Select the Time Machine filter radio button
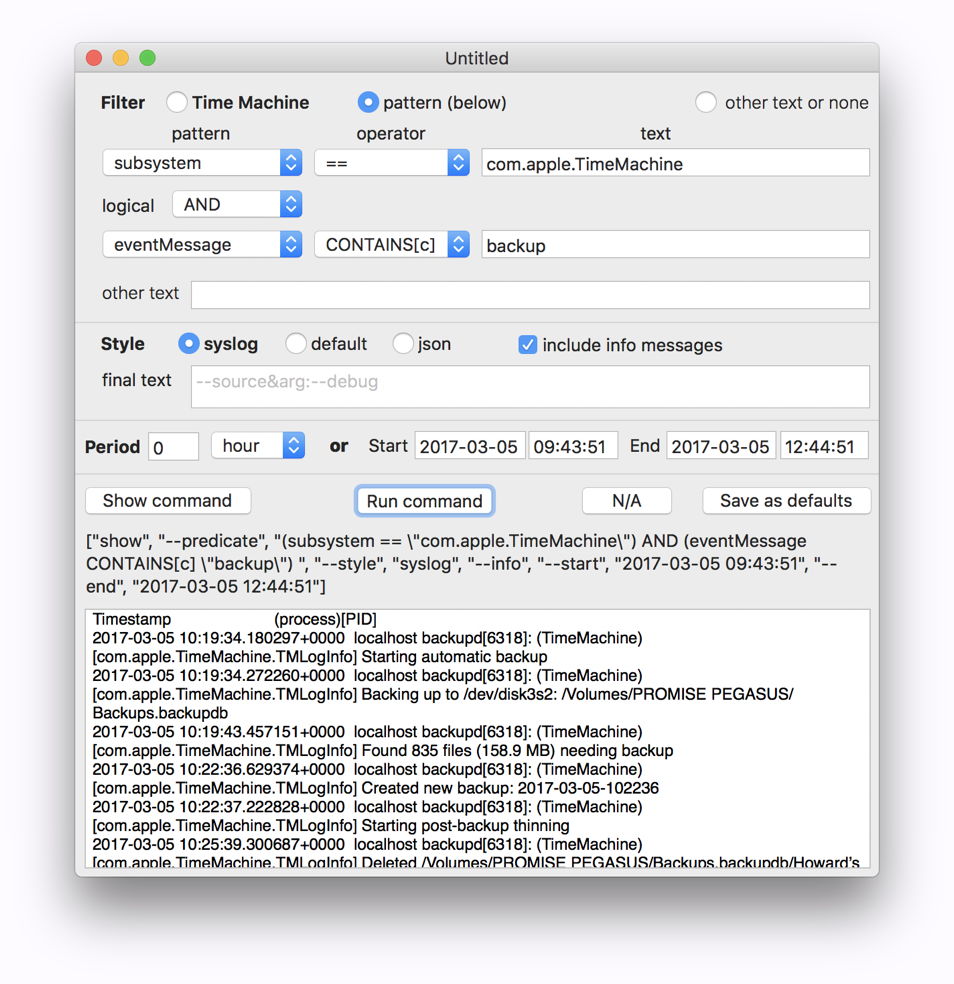 pyautogui.click(x=177, y=102)
